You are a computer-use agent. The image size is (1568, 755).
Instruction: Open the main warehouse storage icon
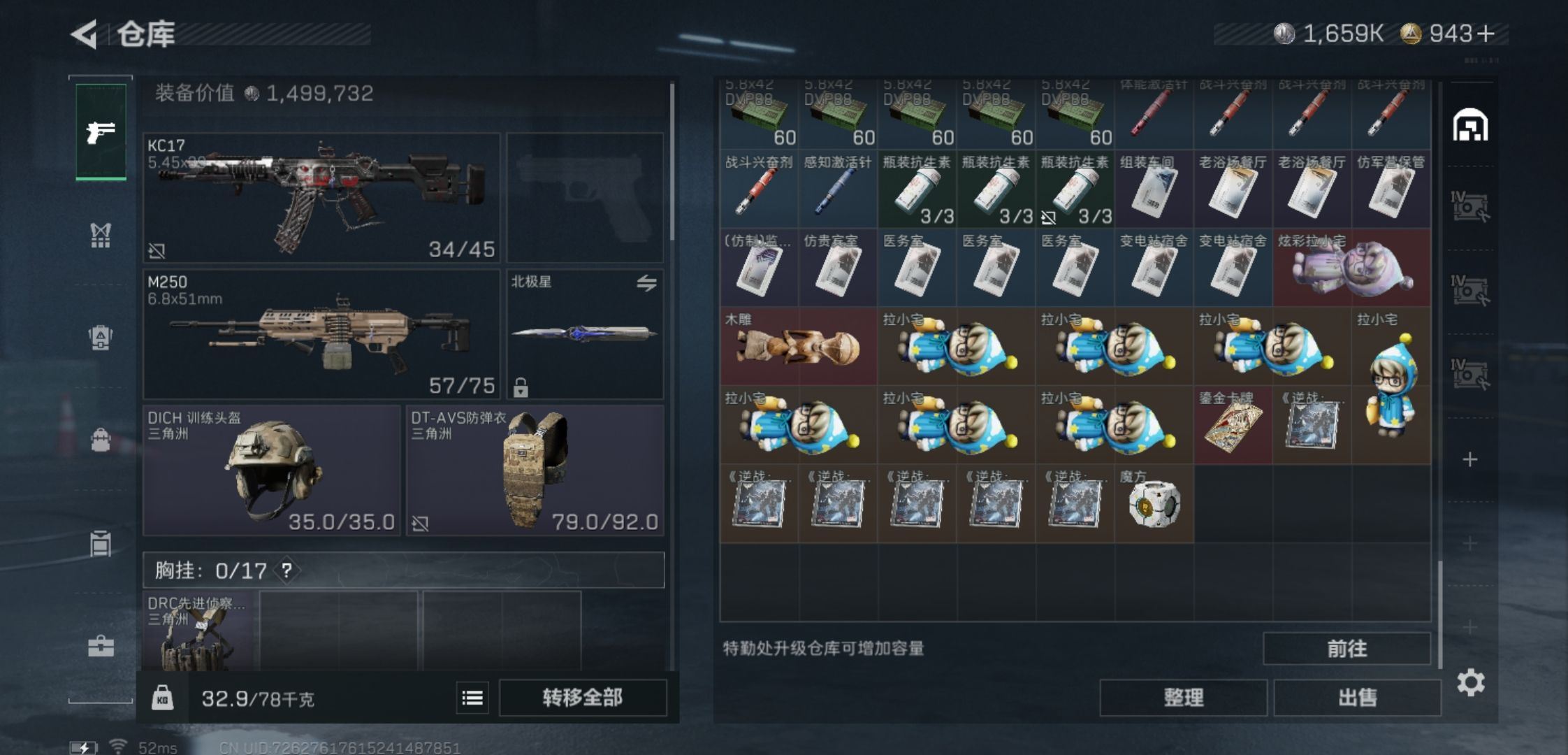(1470, 126)
